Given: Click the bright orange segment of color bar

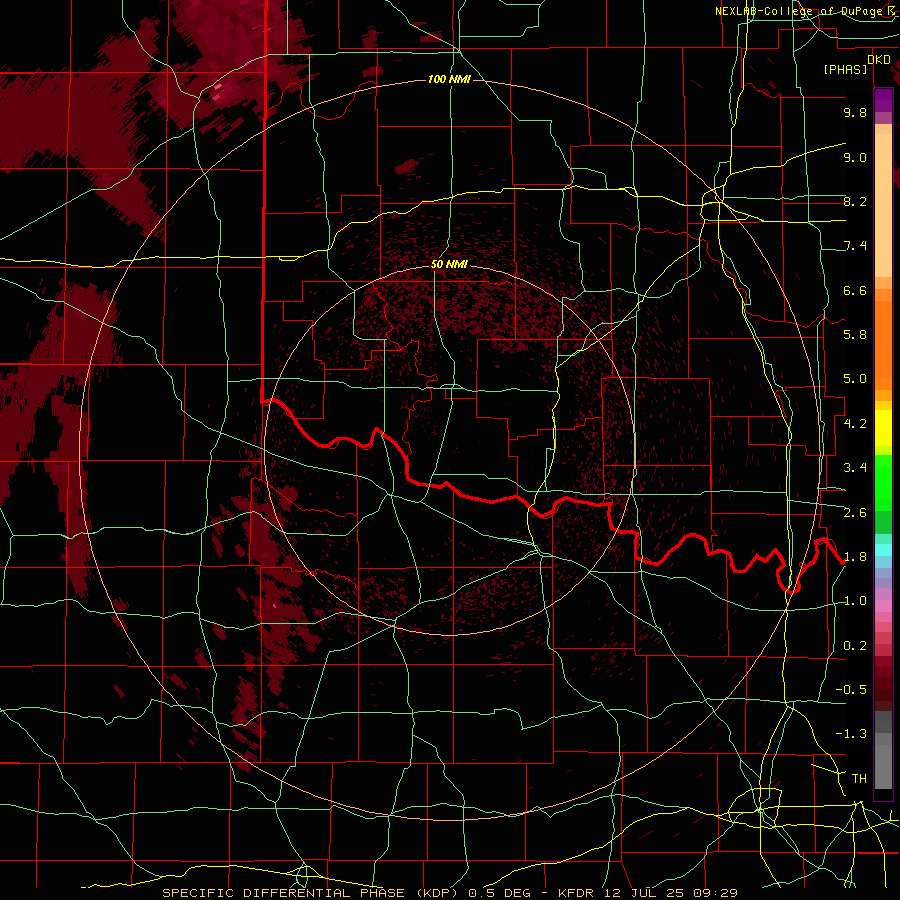Looking at the screenshot, I should [883, 346].
